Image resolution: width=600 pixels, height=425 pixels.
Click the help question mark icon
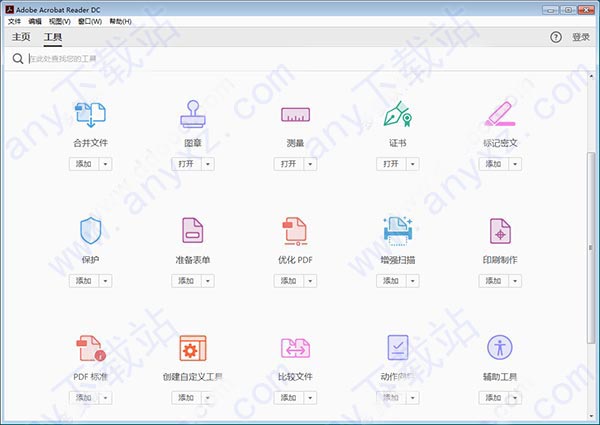tap(556, 37)
